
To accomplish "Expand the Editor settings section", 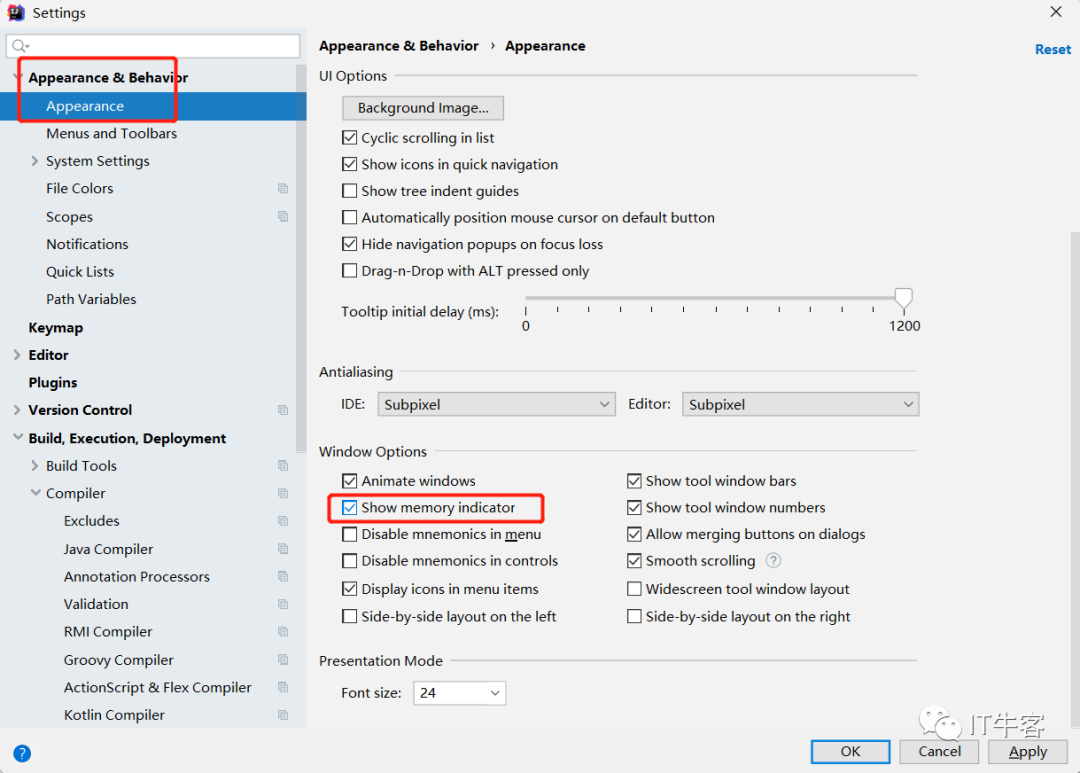I will click(17, 355).
